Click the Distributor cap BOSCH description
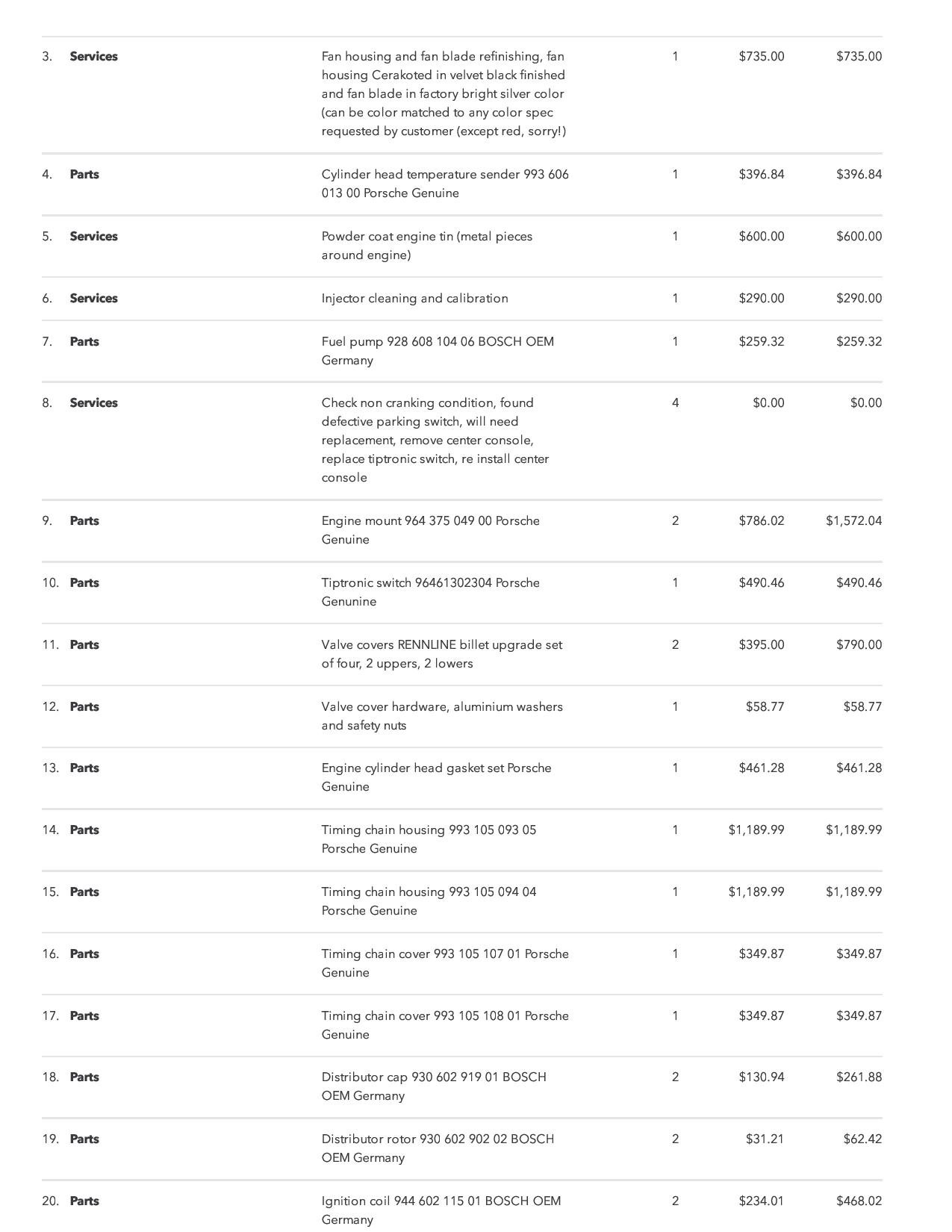This screenshot has width=952, height=1232. point(434,1086)
